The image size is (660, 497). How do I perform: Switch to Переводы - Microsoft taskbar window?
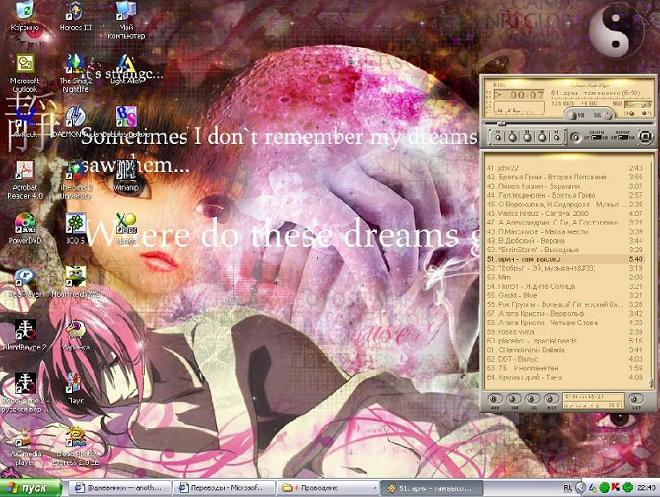coord(224,488)
